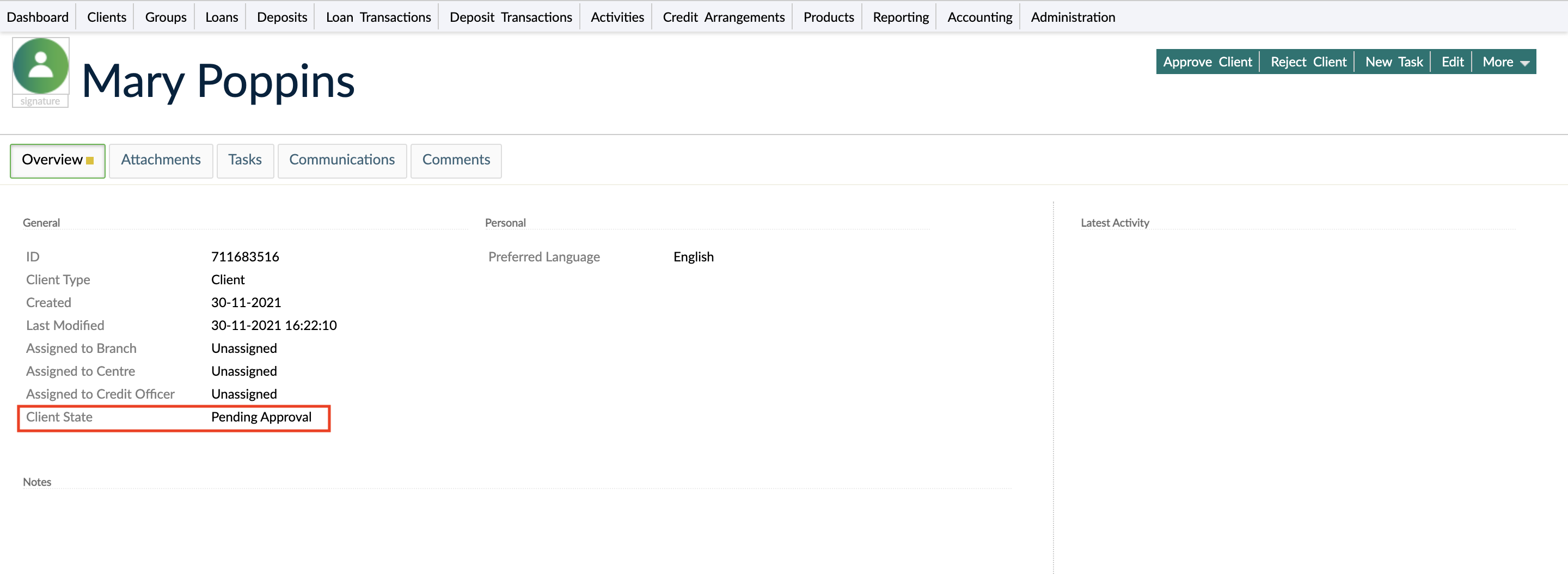The image size is (1568, 574).
Task: Open the Products menu
Action: tap(828, 16)
